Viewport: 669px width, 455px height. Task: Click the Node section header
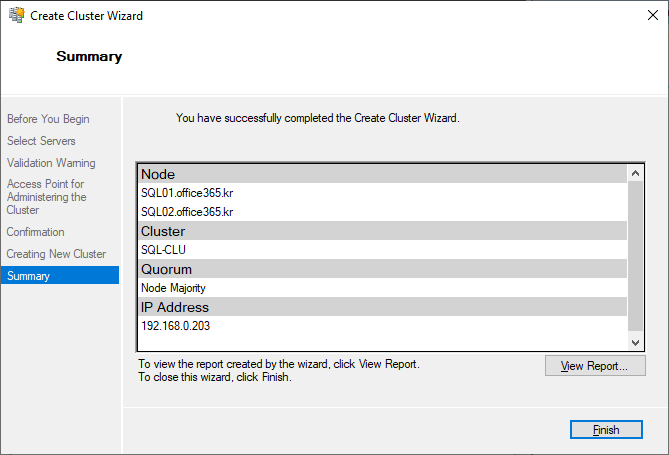click(383, 174)
